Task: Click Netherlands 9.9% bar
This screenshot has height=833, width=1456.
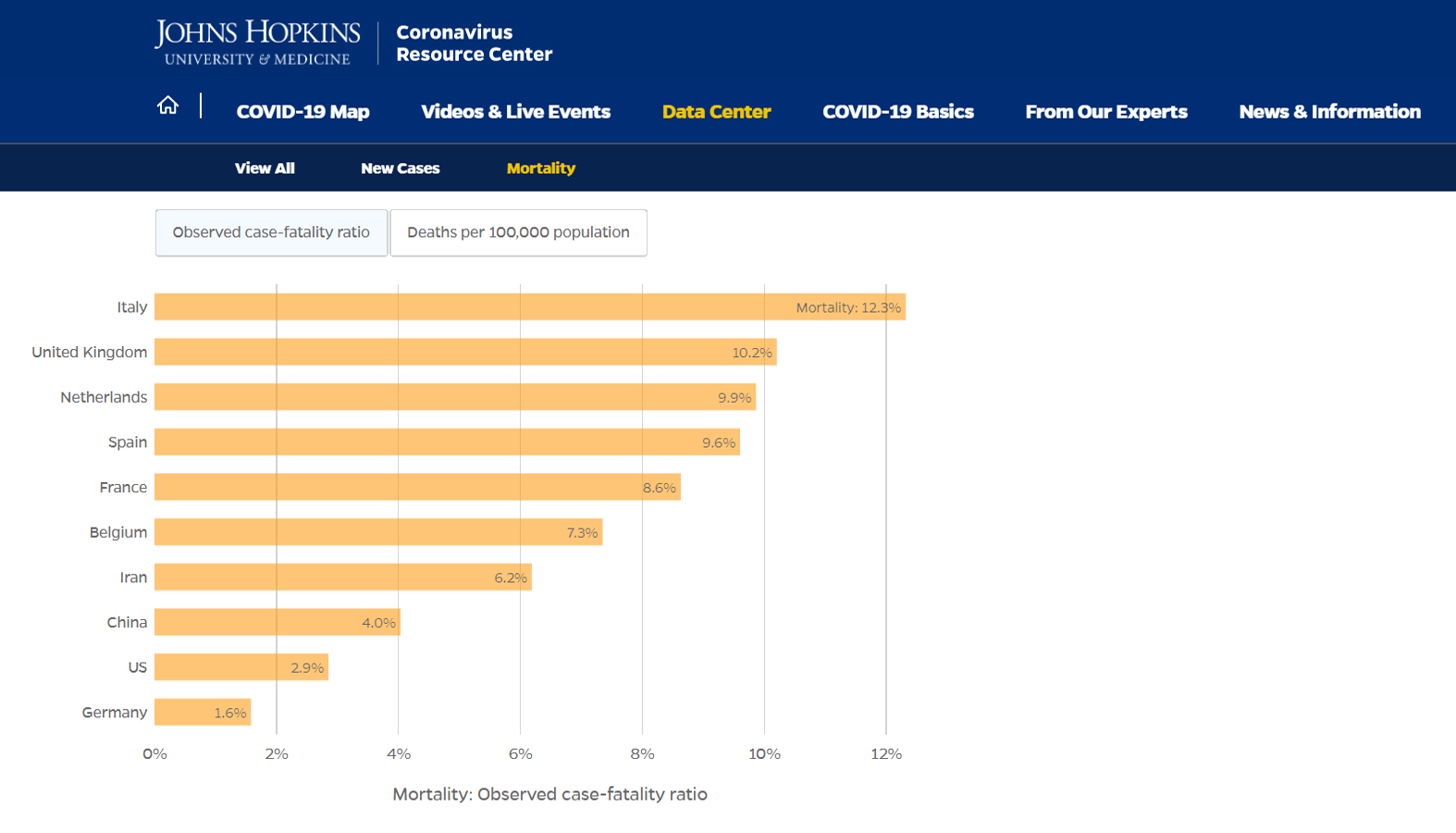Action: 455,397
